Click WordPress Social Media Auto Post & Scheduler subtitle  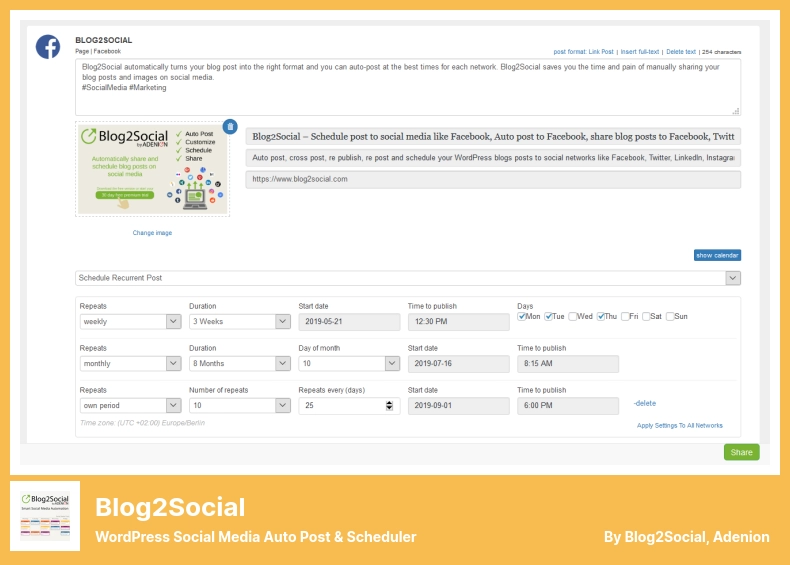[x=256, y=537]
